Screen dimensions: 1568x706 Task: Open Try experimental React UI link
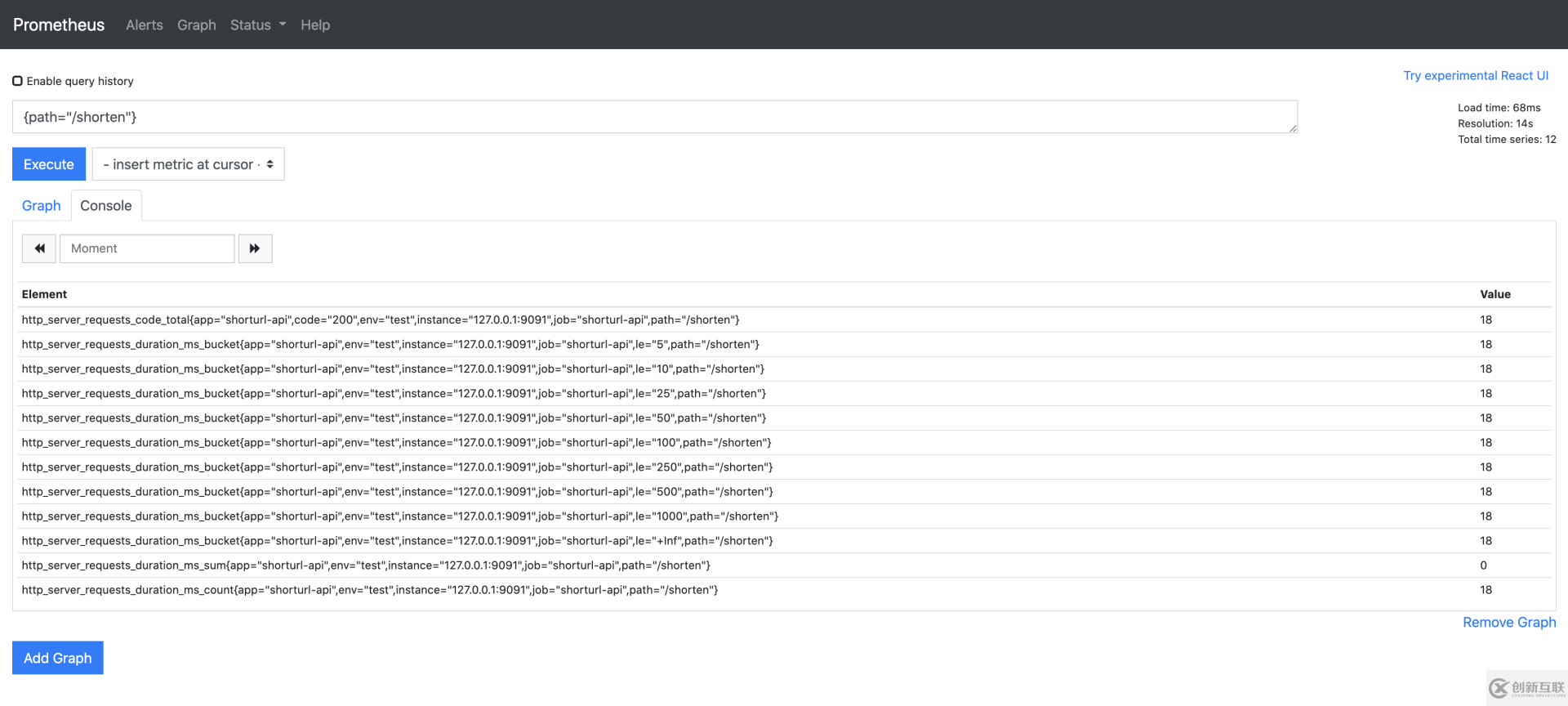(1476, 76)
